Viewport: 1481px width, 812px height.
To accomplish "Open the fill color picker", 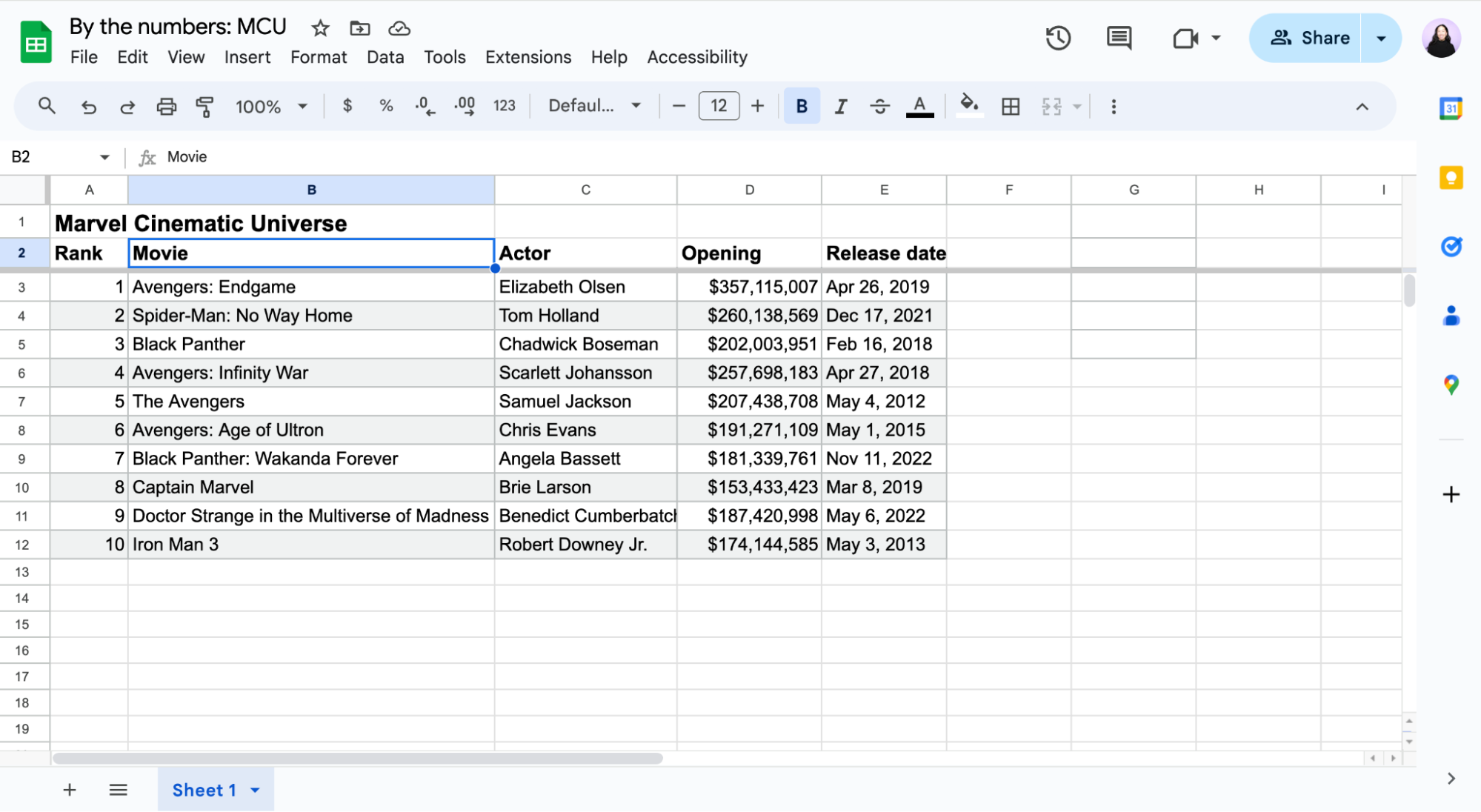I will coord(969,106).
